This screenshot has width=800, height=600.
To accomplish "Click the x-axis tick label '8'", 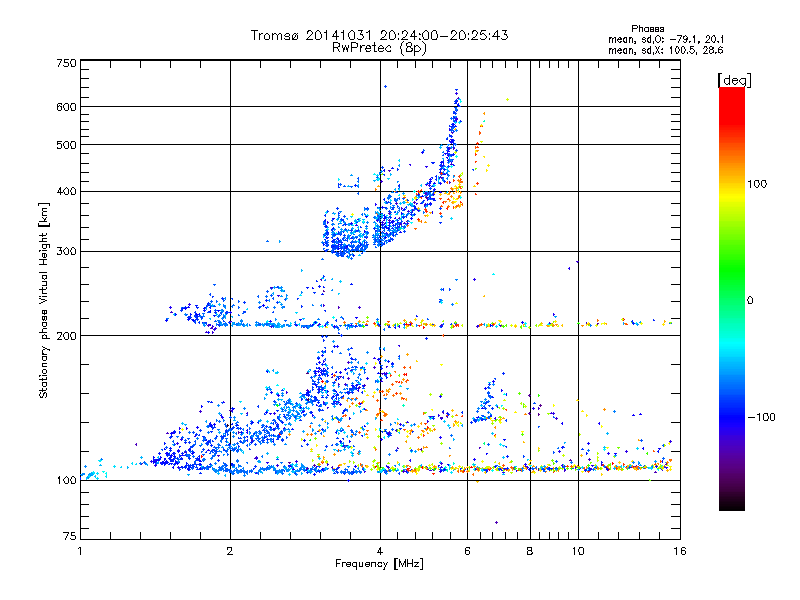I will (530, 551).
